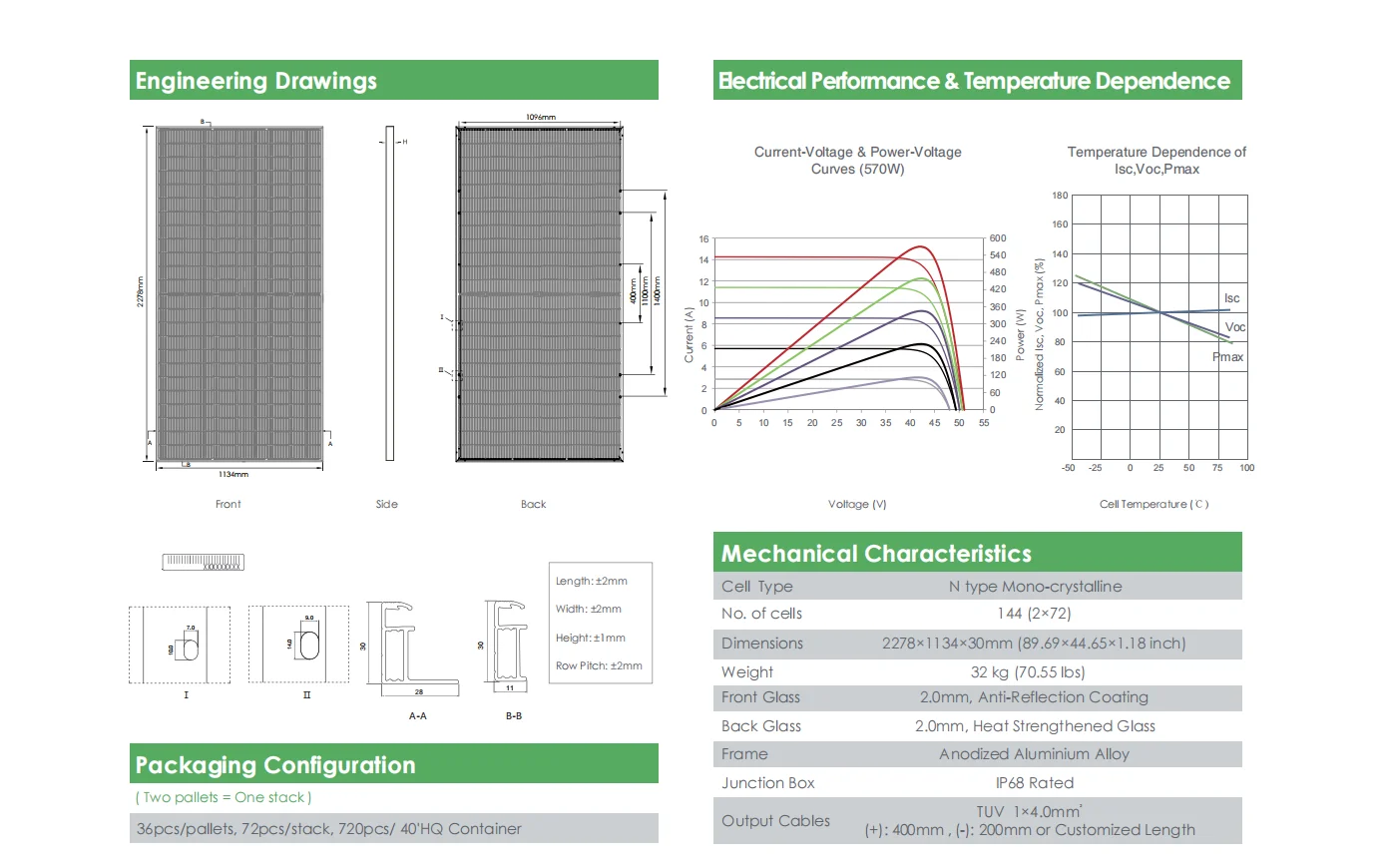
Task: Click the 'Two pallets = One stack' note
Action: pos(224,797)
